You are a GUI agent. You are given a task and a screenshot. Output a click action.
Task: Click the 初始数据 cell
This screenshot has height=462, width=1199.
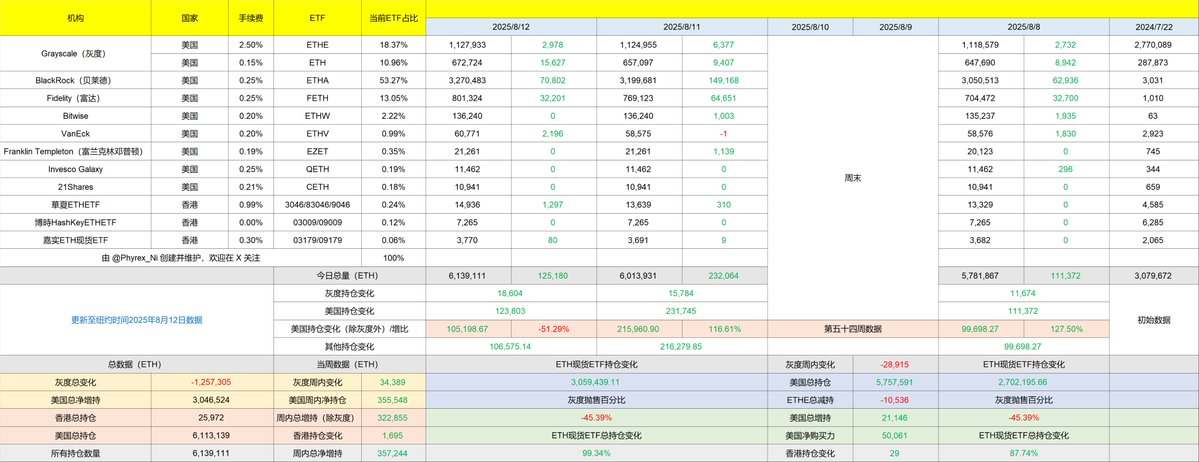(1154, 320)
